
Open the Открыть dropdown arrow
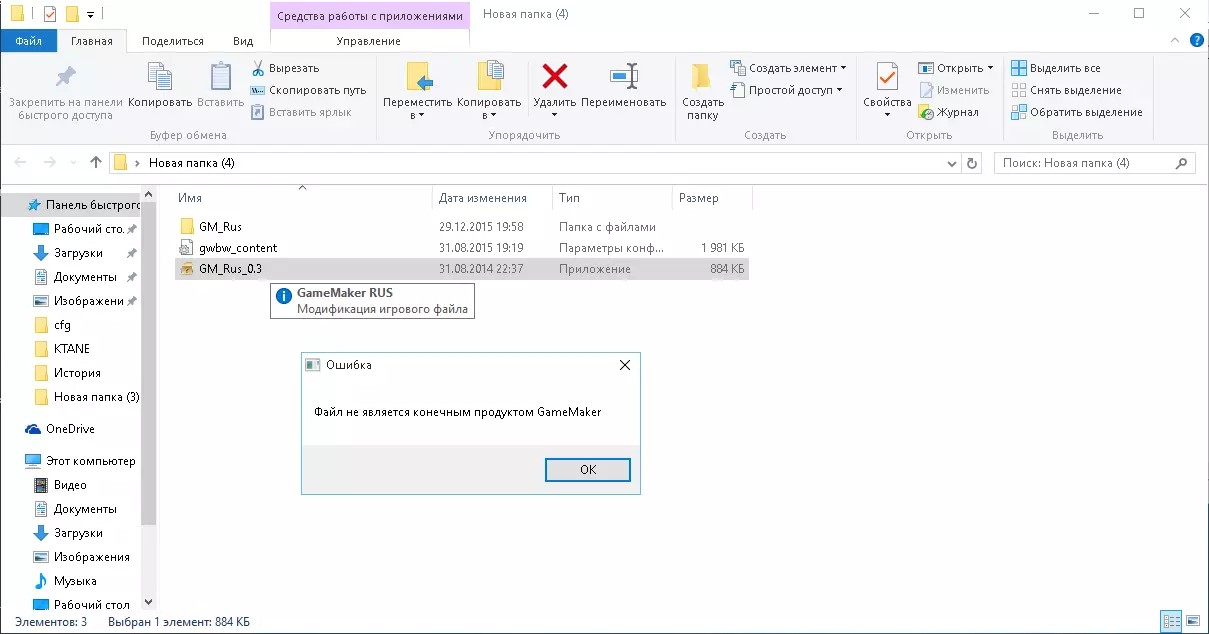pyautogui.click(x=990, y=68)
